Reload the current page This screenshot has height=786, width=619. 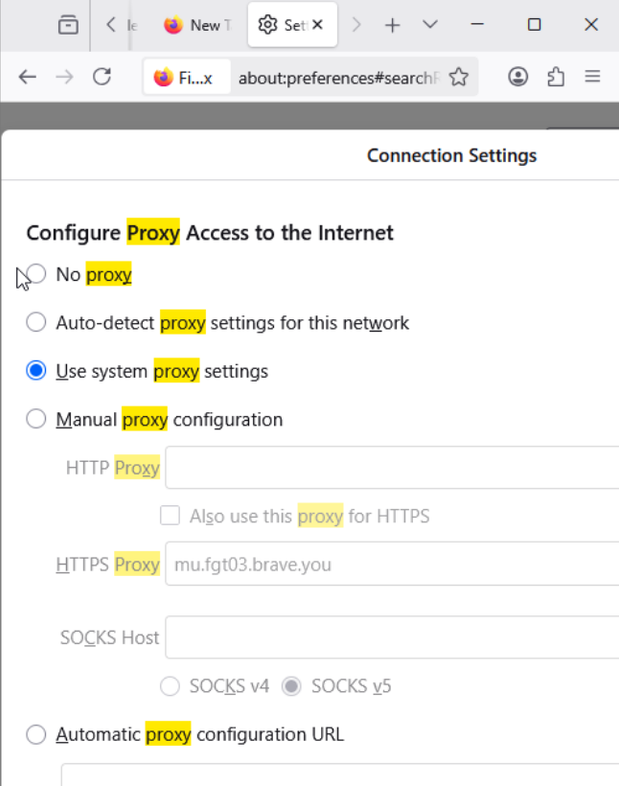[x=101, y=77]
